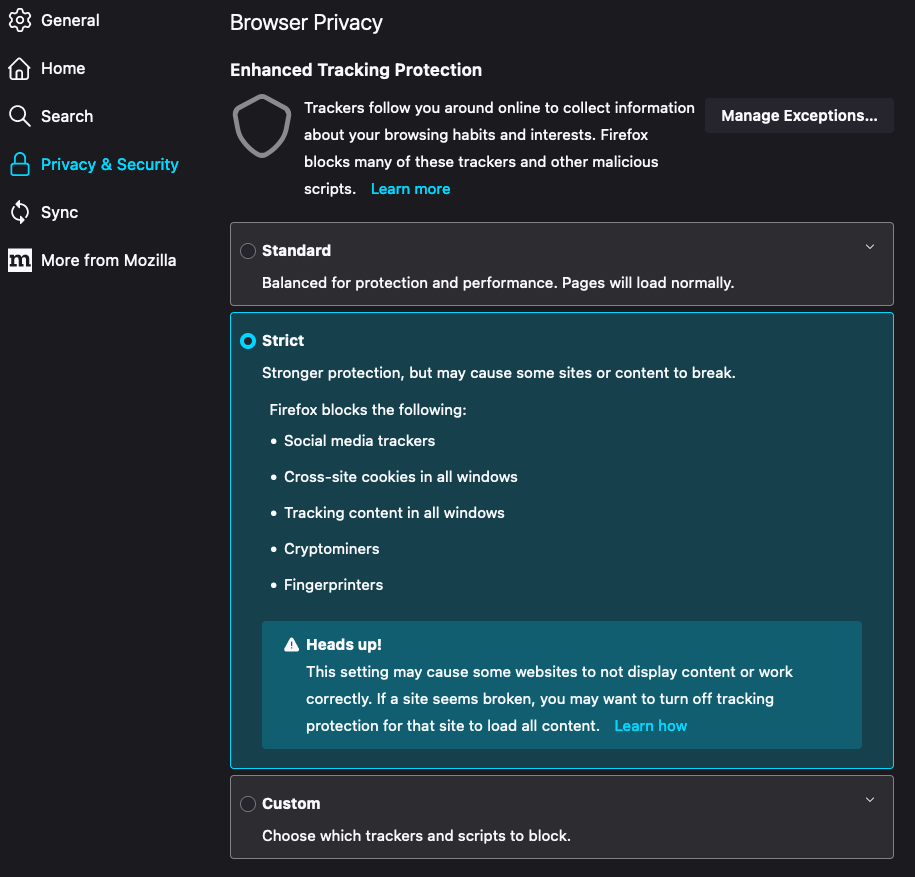The image size is (915, 877).
Task: Click the Privacy & Security lock icon
Action: [x=20, y=164]
